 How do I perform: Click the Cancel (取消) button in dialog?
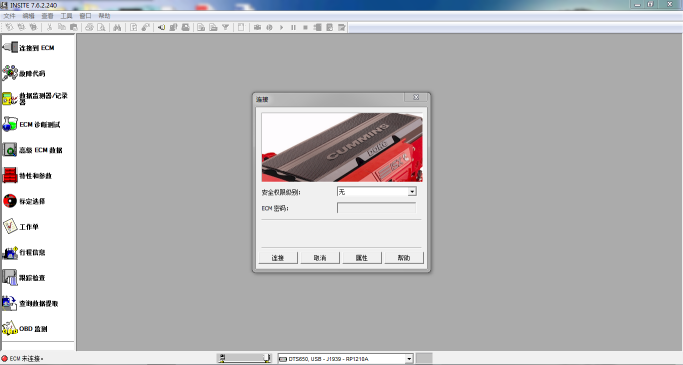click(320, 258)
